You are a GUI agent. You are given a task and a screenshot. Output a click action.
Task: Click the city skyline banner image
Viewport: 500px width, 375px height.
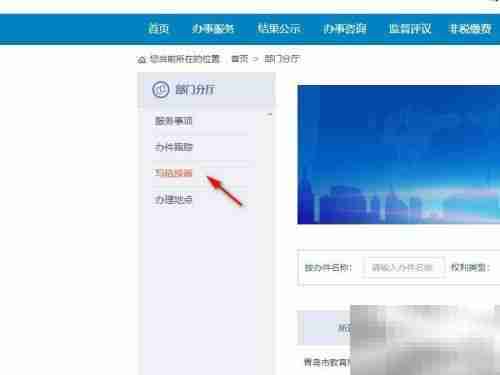click(399, 155)
